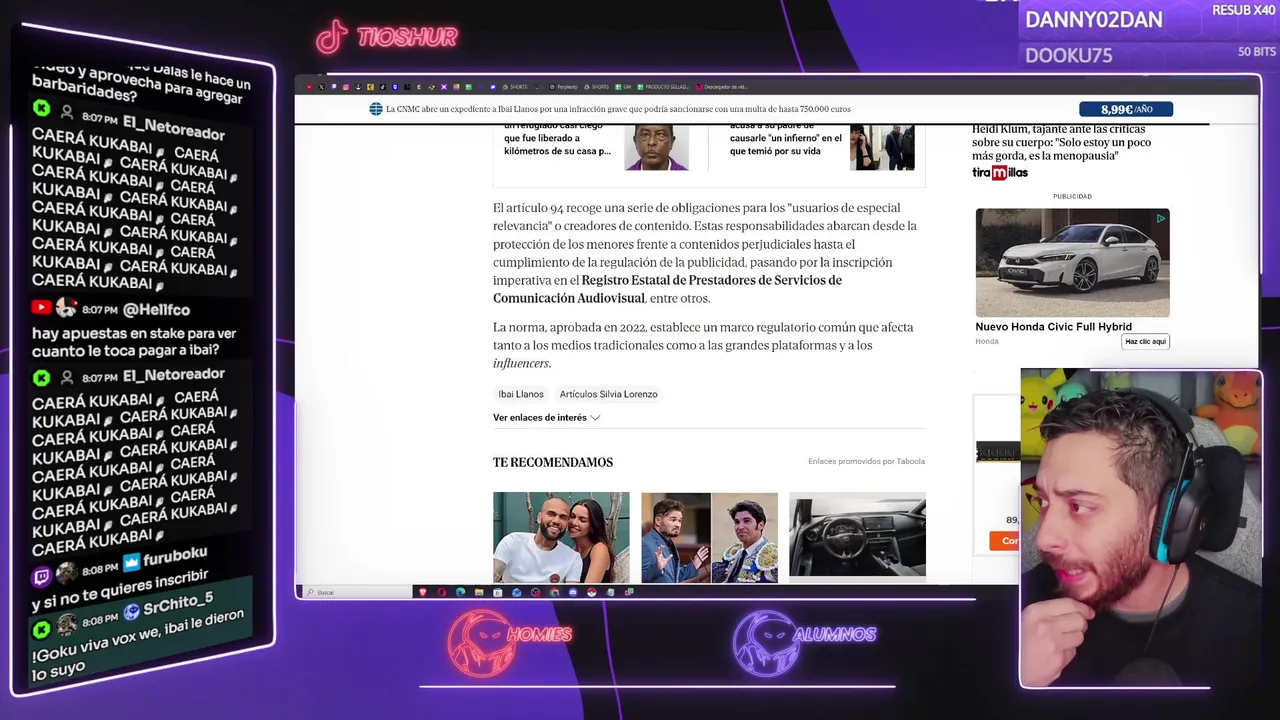Open the Nuevo Honda Civic Full Hybrid ad
The width and height of the screenshot is (1280, 720).
[x=1053, y=326]
